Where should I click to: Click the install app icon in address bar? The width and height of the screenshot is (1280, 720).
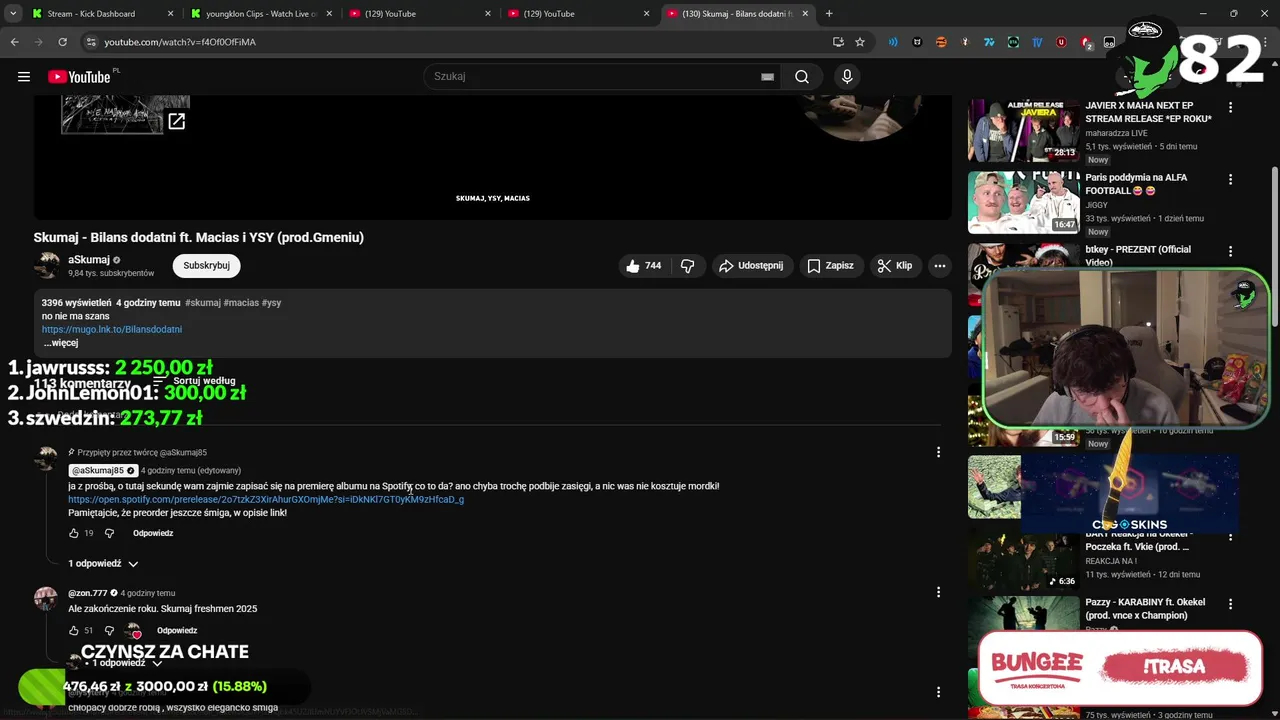tap(838, 42)
